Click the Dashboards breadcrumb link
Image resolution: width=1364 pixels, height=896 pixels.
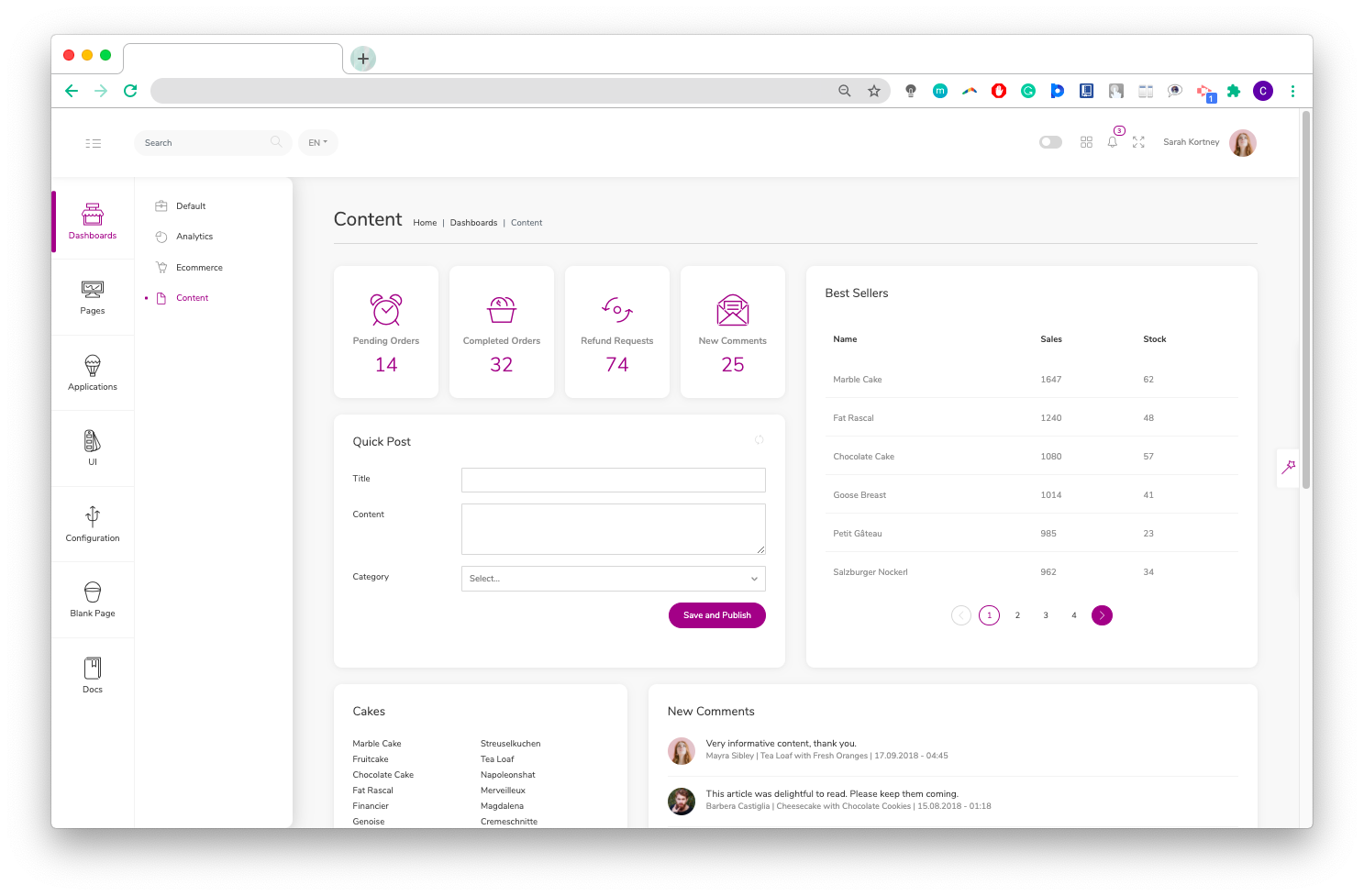click(x=473, y=223)
